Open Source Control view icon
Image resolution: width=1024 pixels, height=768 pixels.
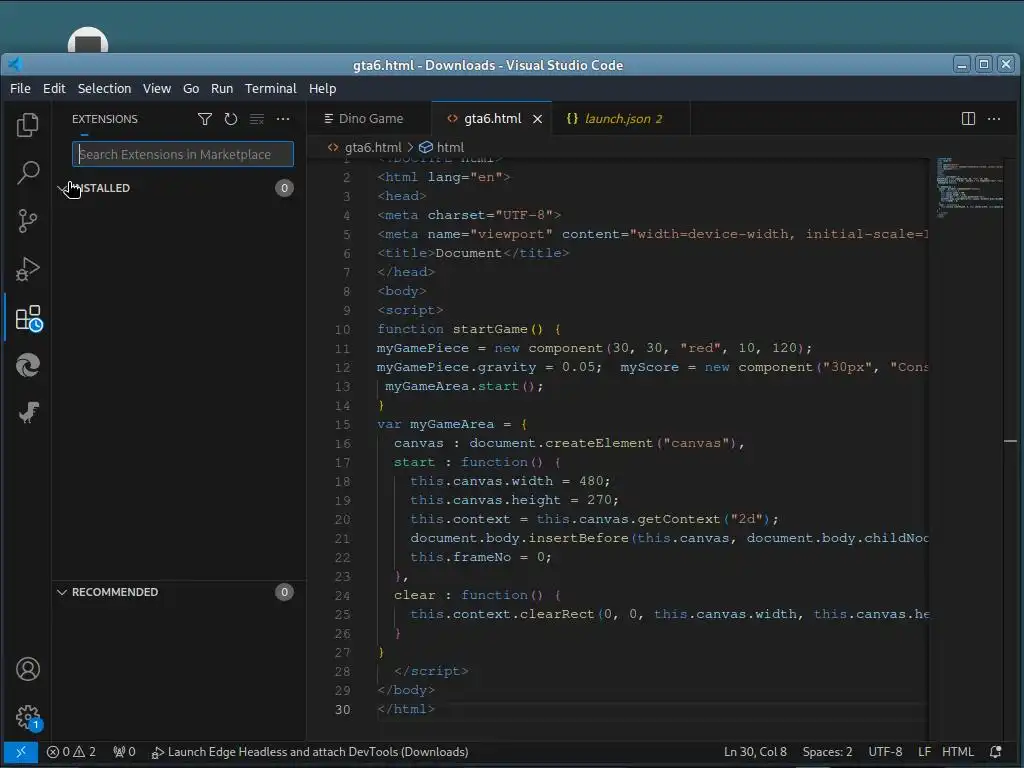pos(27,221)
